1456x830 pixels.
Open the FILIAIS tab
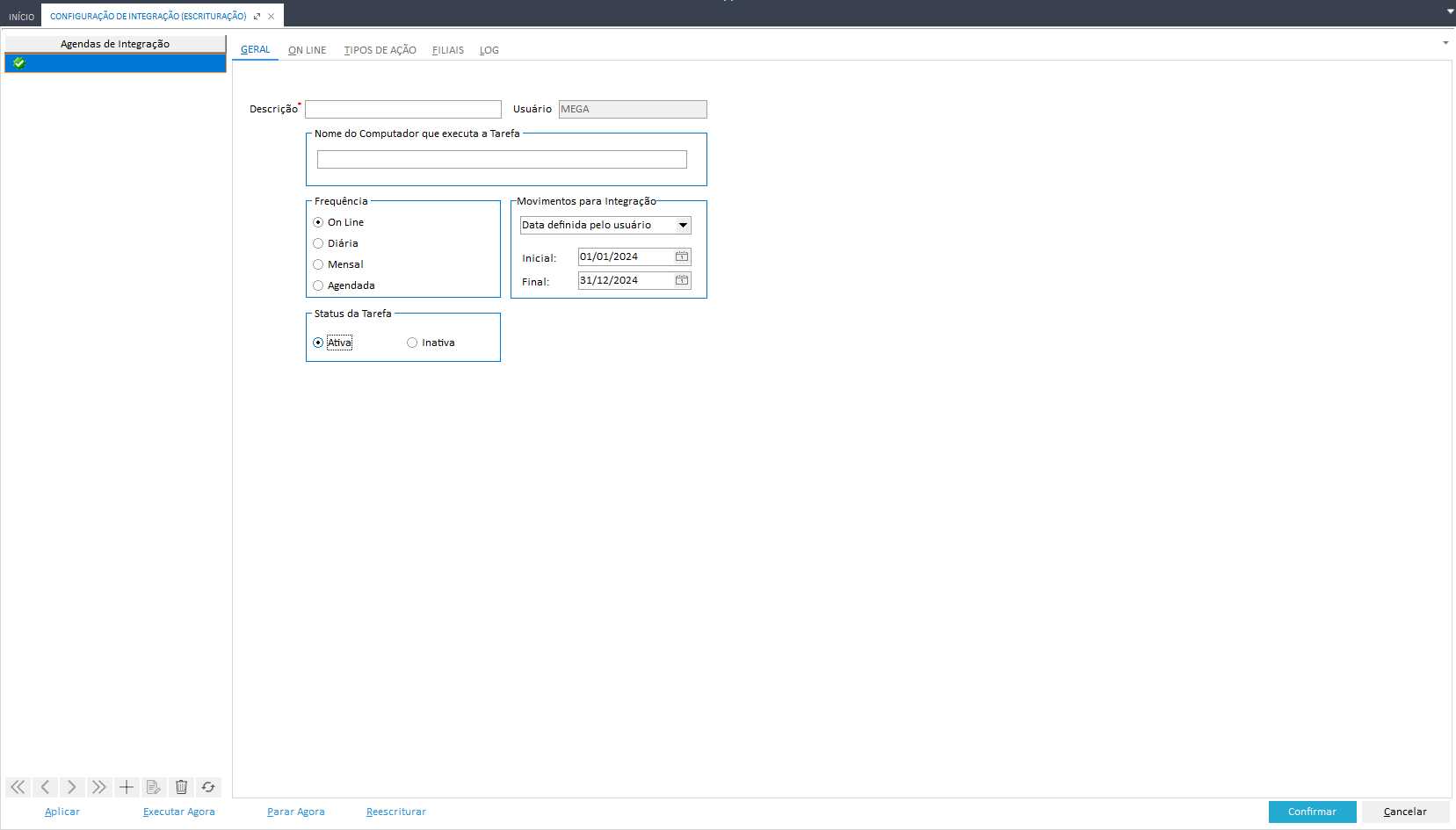(x=448, y=50)
